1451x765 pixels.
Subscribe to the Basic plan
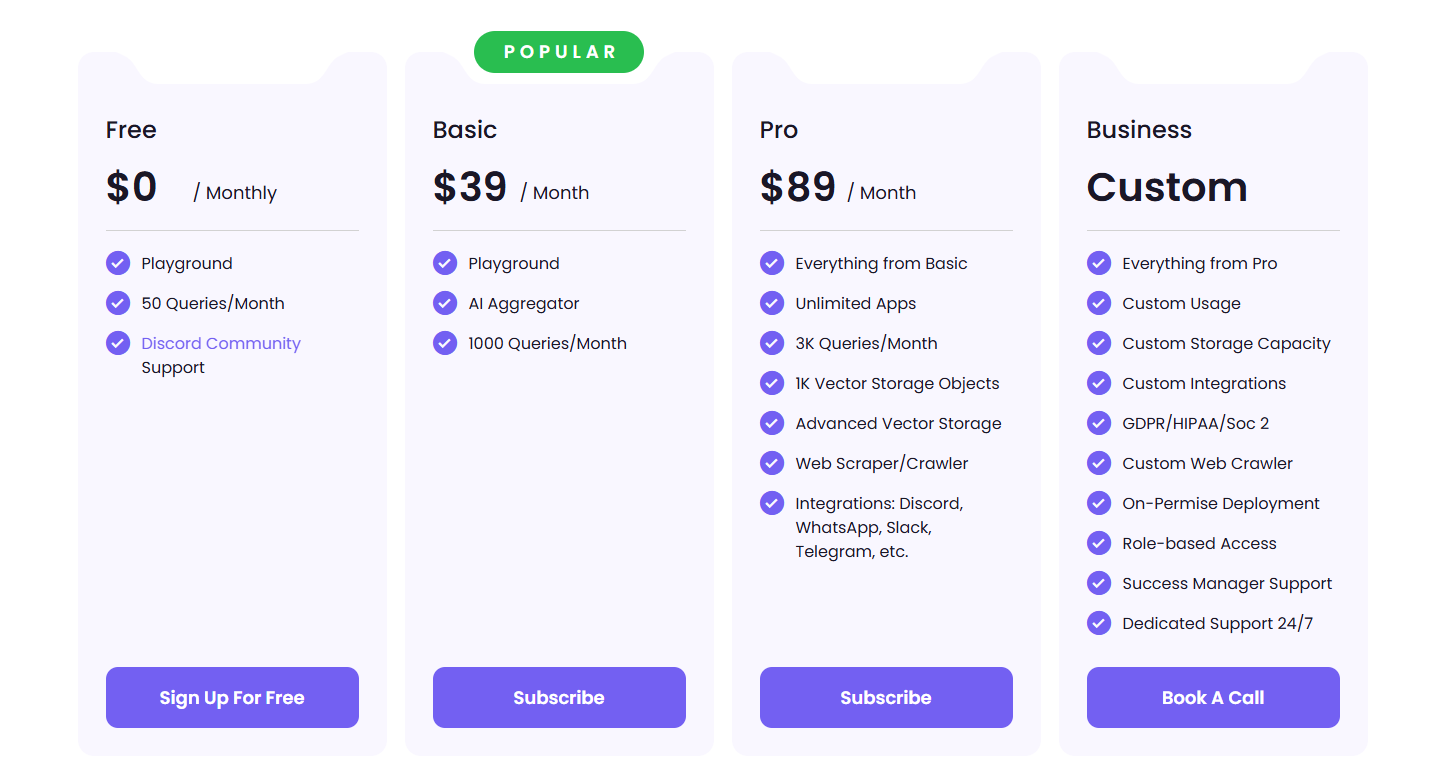[559, 697]
